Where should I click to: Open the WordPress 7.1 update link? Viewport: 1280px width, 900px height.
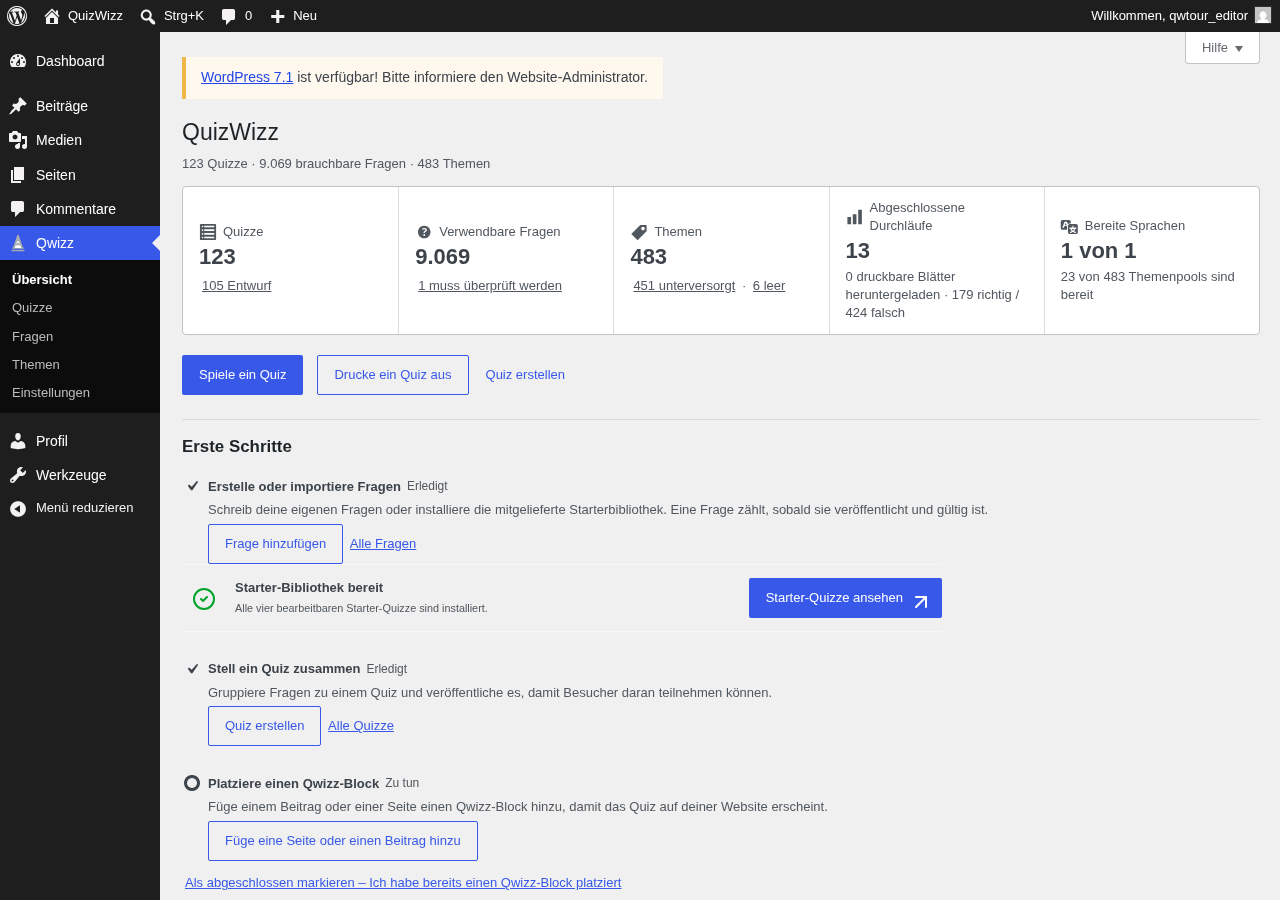coord(247,77)
